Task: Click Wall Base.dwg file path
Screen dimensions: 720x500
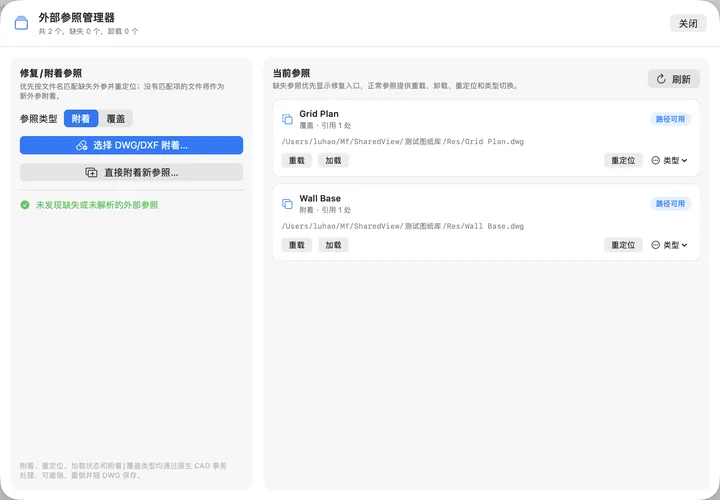Action: (x=403, y=226)
